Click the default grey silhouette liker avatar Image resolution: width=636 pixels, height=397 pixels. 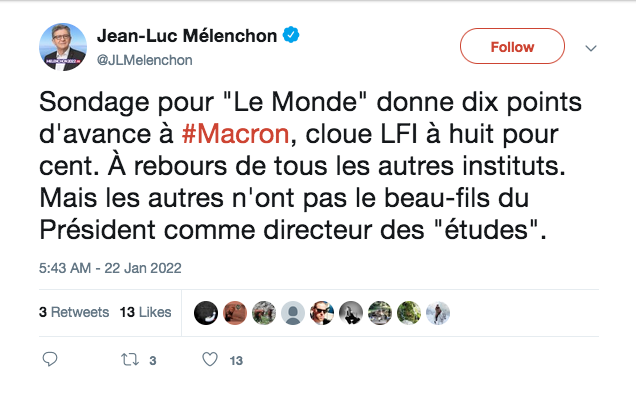click(x=293, y=313)
